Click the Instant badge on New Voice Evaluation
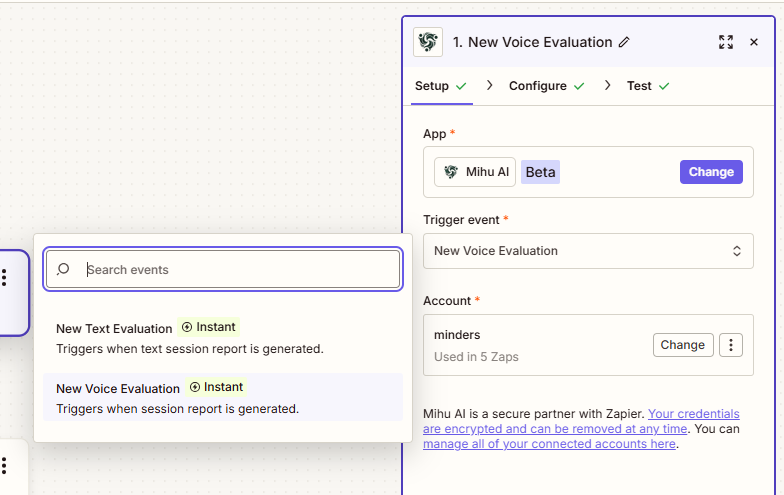 [x=216, y=387]
